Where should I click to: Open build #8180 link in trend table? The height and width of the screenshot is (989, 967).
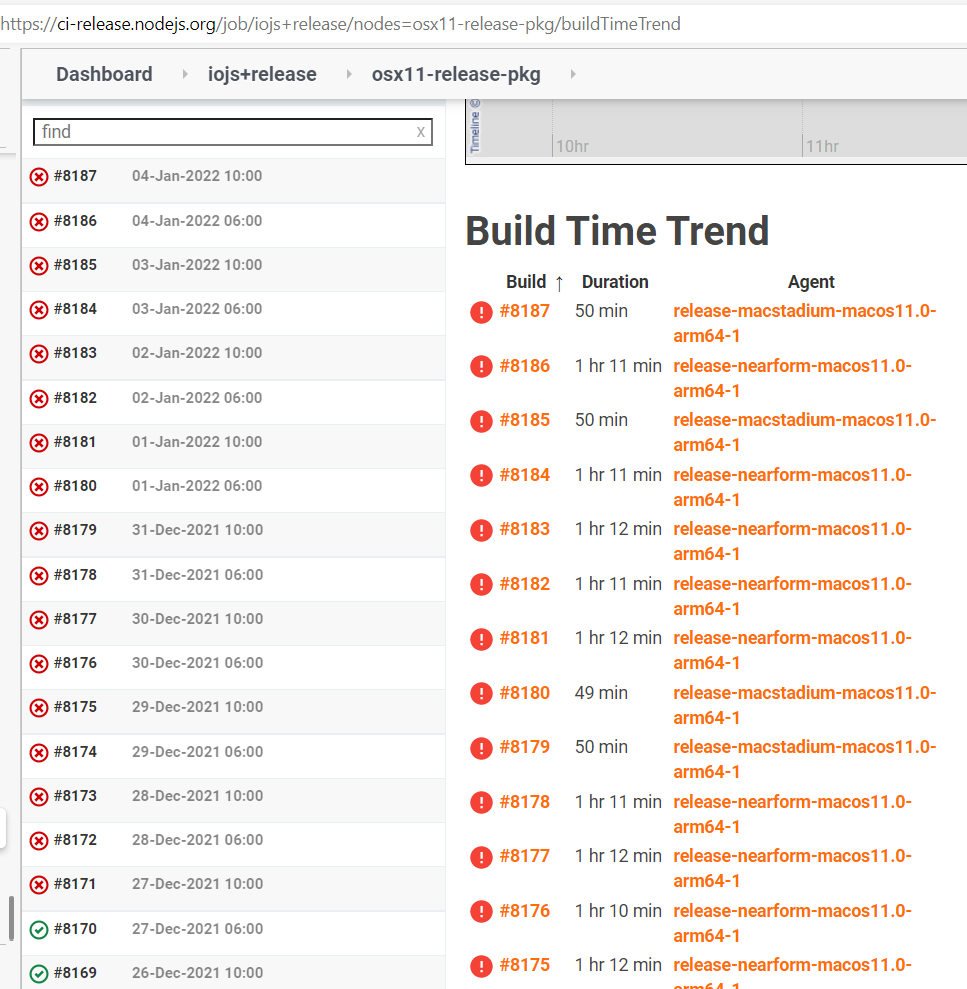(x=525, y=693)
